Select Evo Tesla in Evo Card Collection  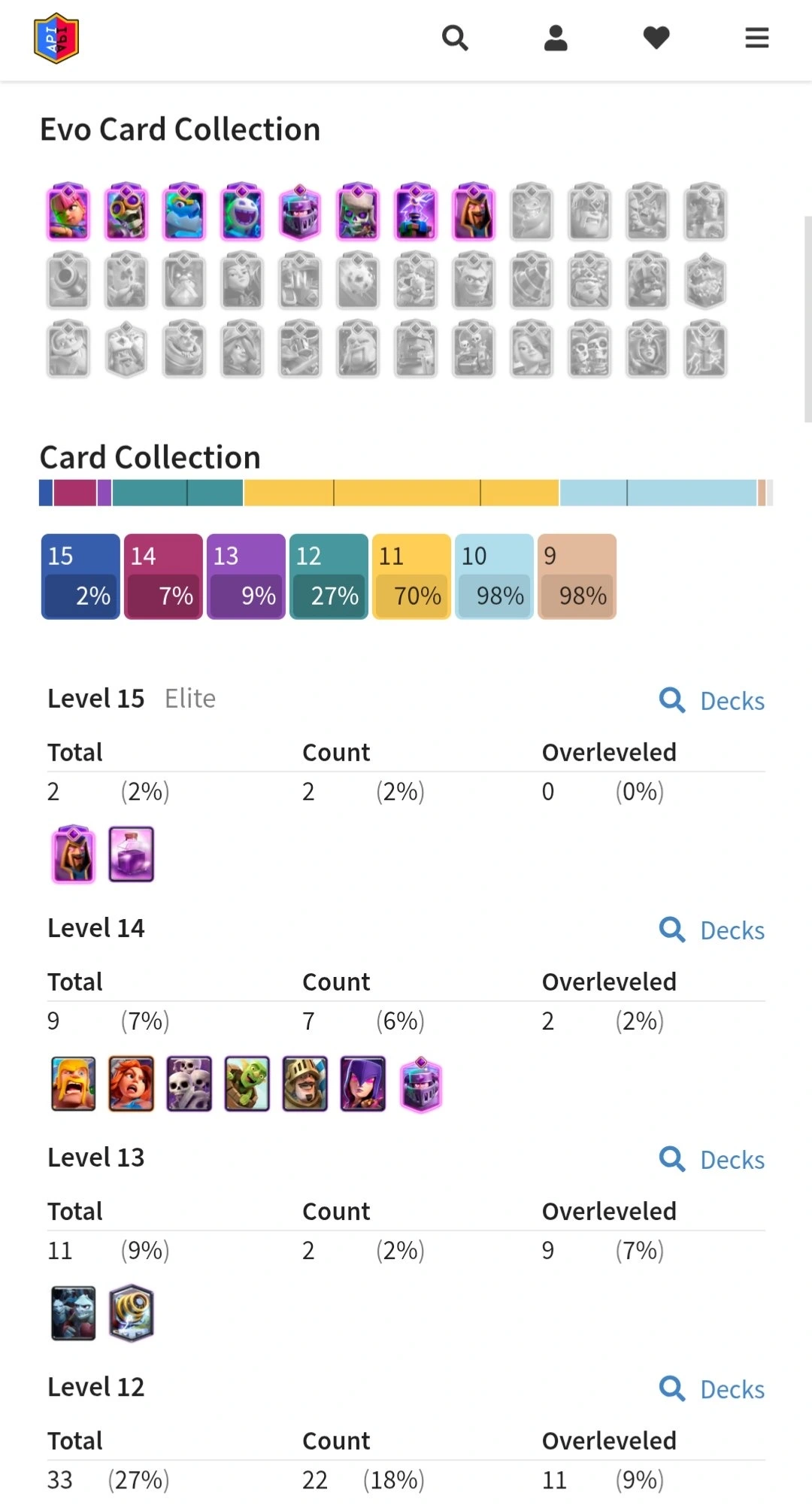[x=416, y=212]
